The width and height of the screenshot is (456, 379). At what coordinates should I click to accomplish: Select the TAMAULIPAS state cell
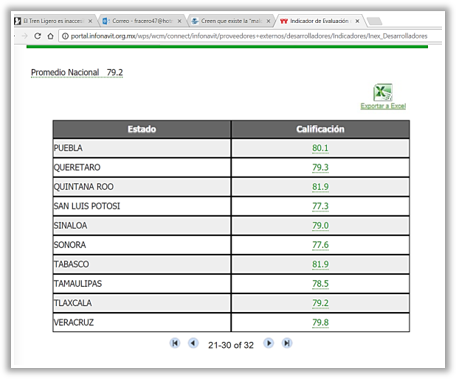142,284
